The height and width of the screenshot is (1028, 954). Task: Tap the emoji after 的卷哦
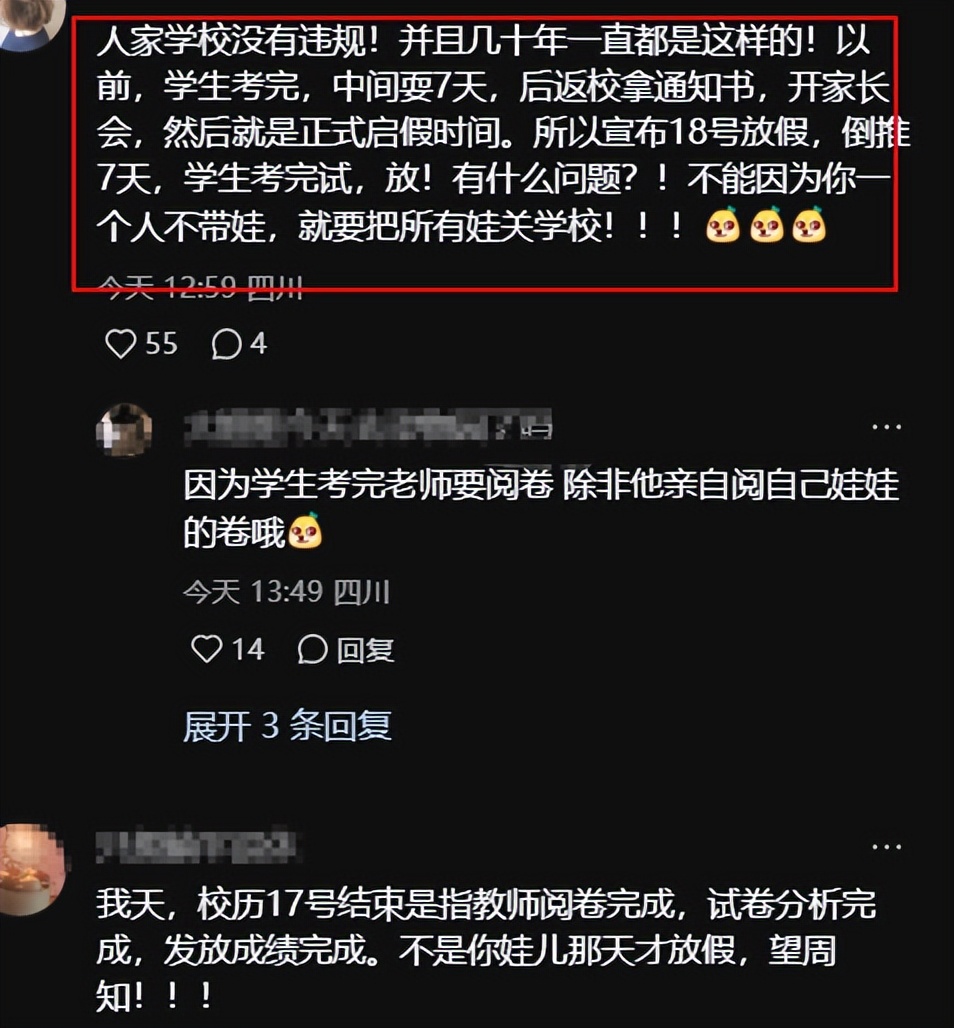point(305,530)
